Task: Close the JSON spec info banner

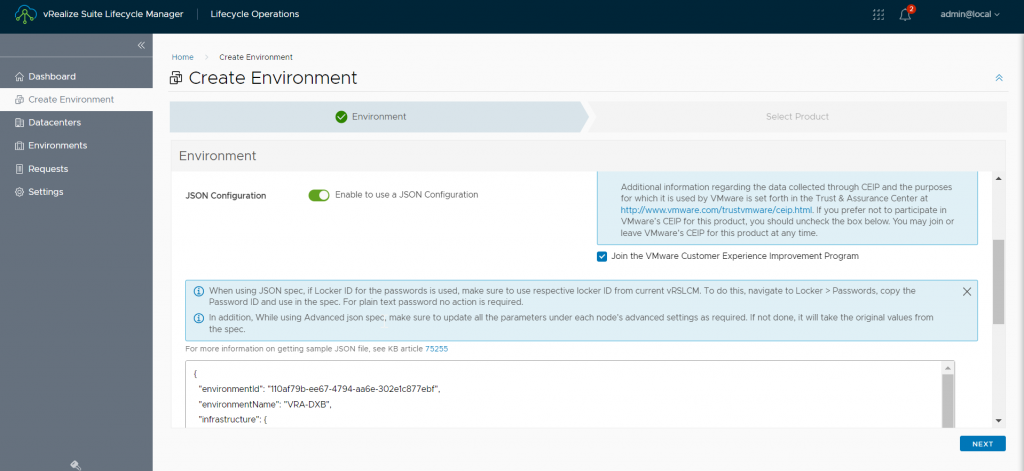Action: (967, 291)
